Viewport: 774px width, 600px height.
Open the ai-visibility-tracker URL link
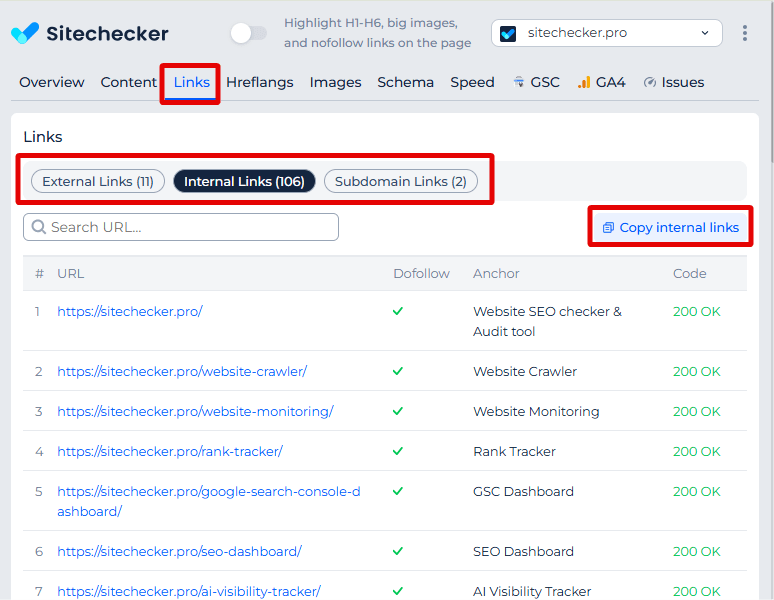pos(189,591)
